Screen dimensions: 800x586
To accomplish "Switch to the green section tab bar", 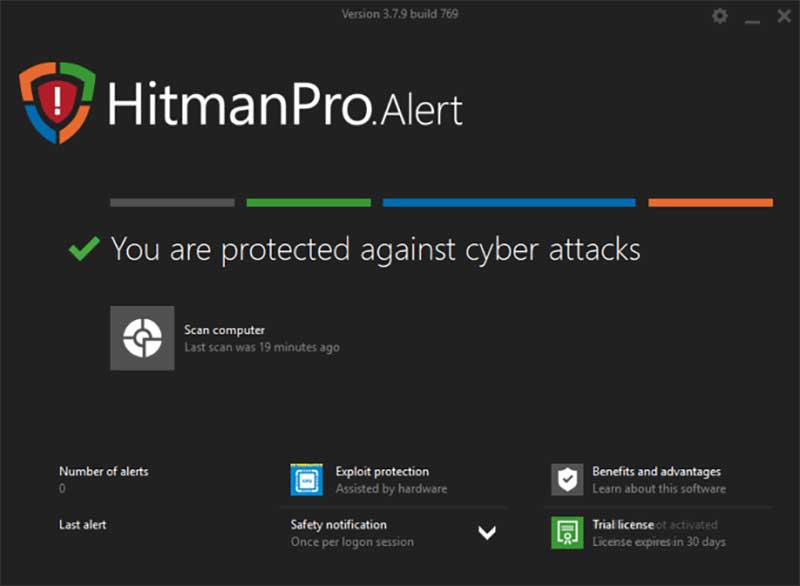I will [x=308, y=203].
